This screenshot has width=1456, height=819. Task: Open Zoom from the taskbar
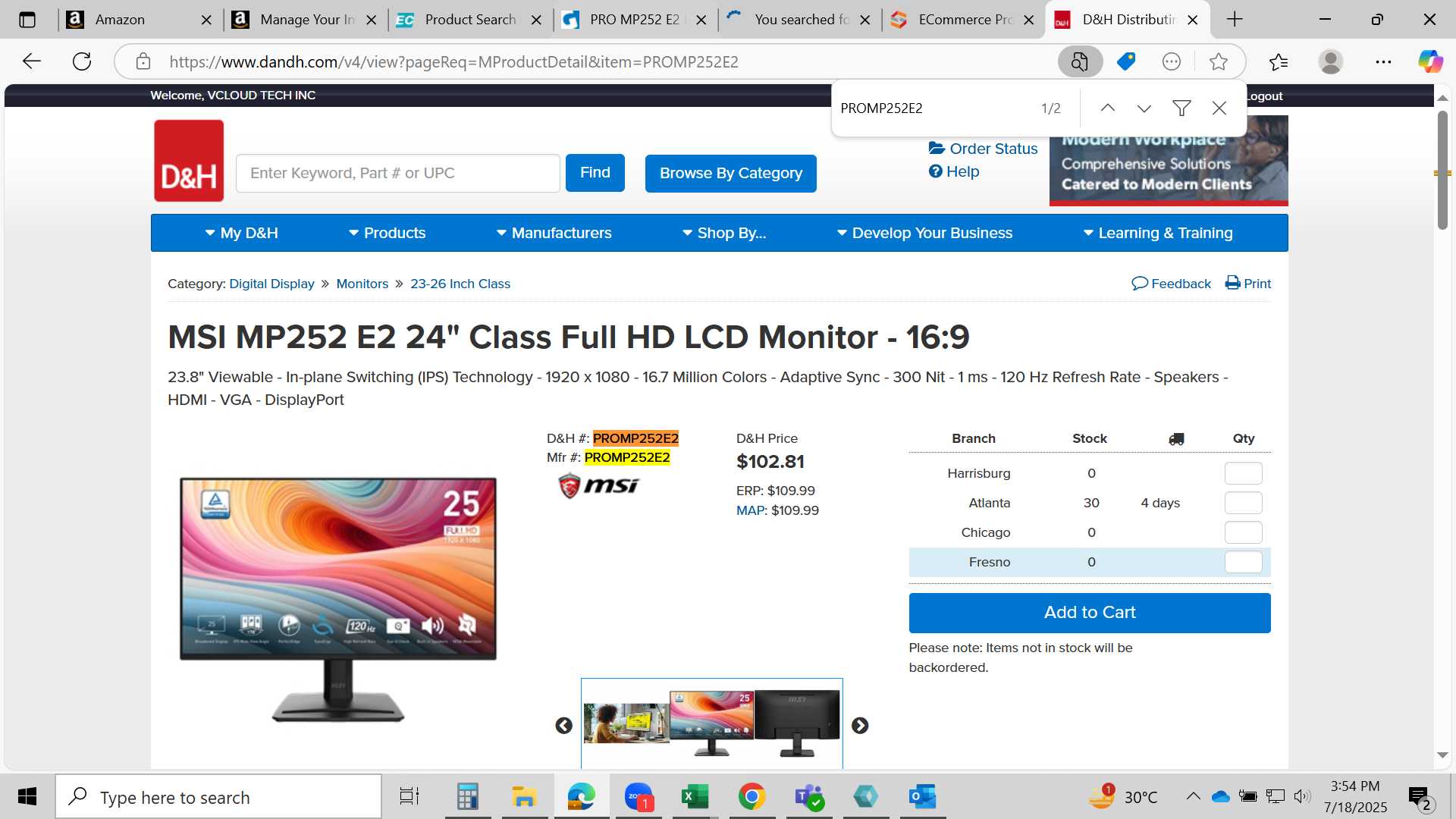[x=639, y=796]
